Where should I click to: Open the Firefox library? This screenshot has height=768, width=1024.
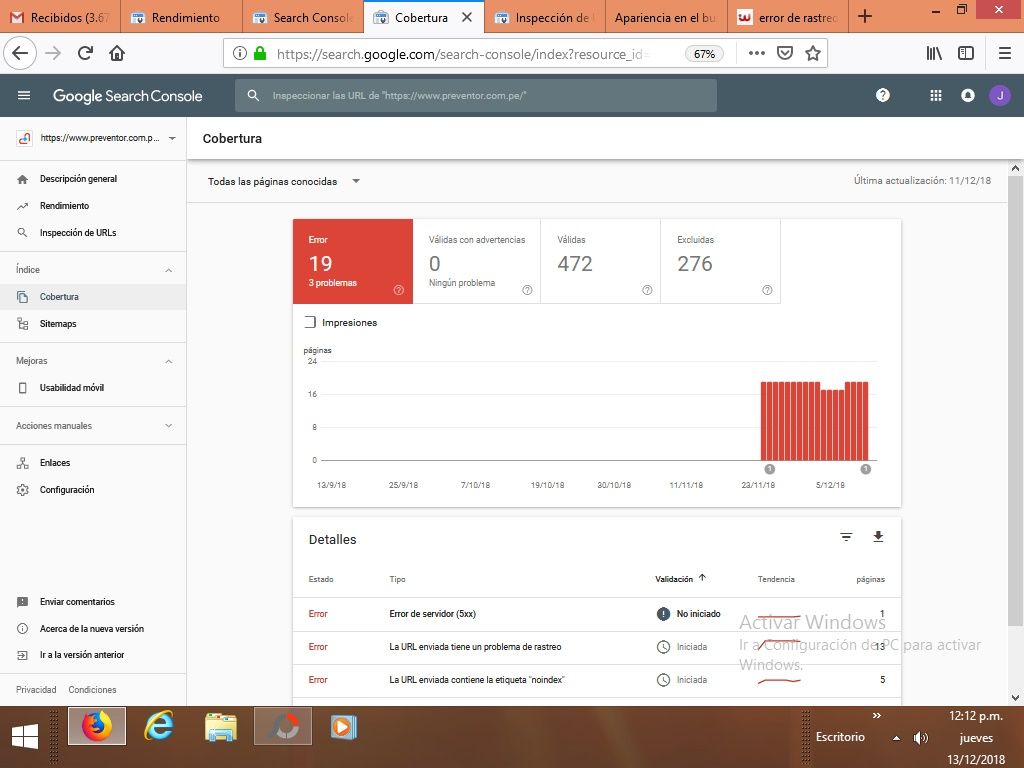934,54
